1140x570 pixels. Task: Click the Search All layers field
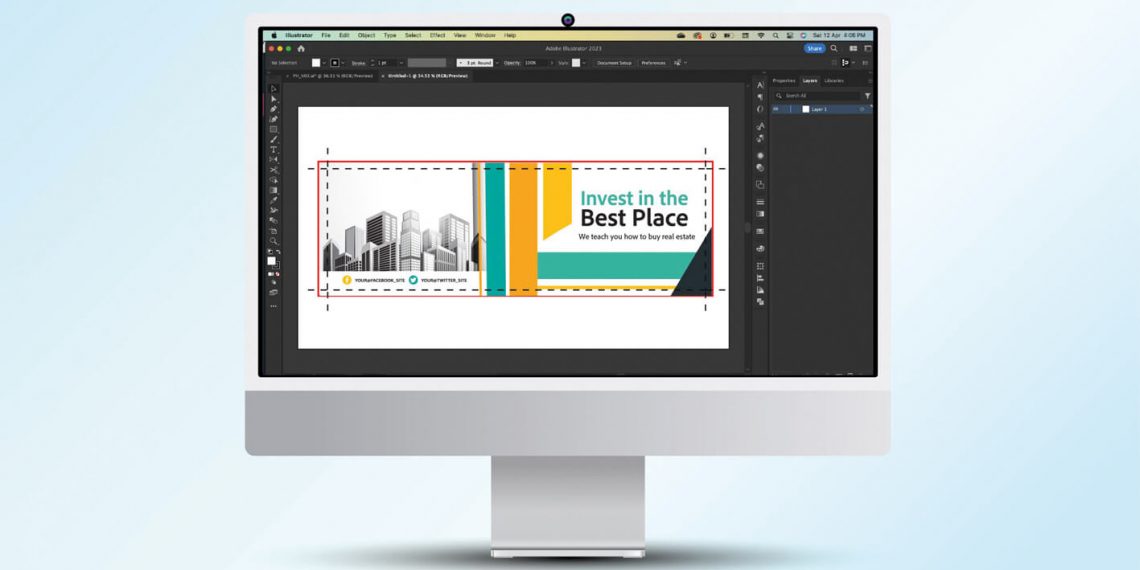[818, 95]
